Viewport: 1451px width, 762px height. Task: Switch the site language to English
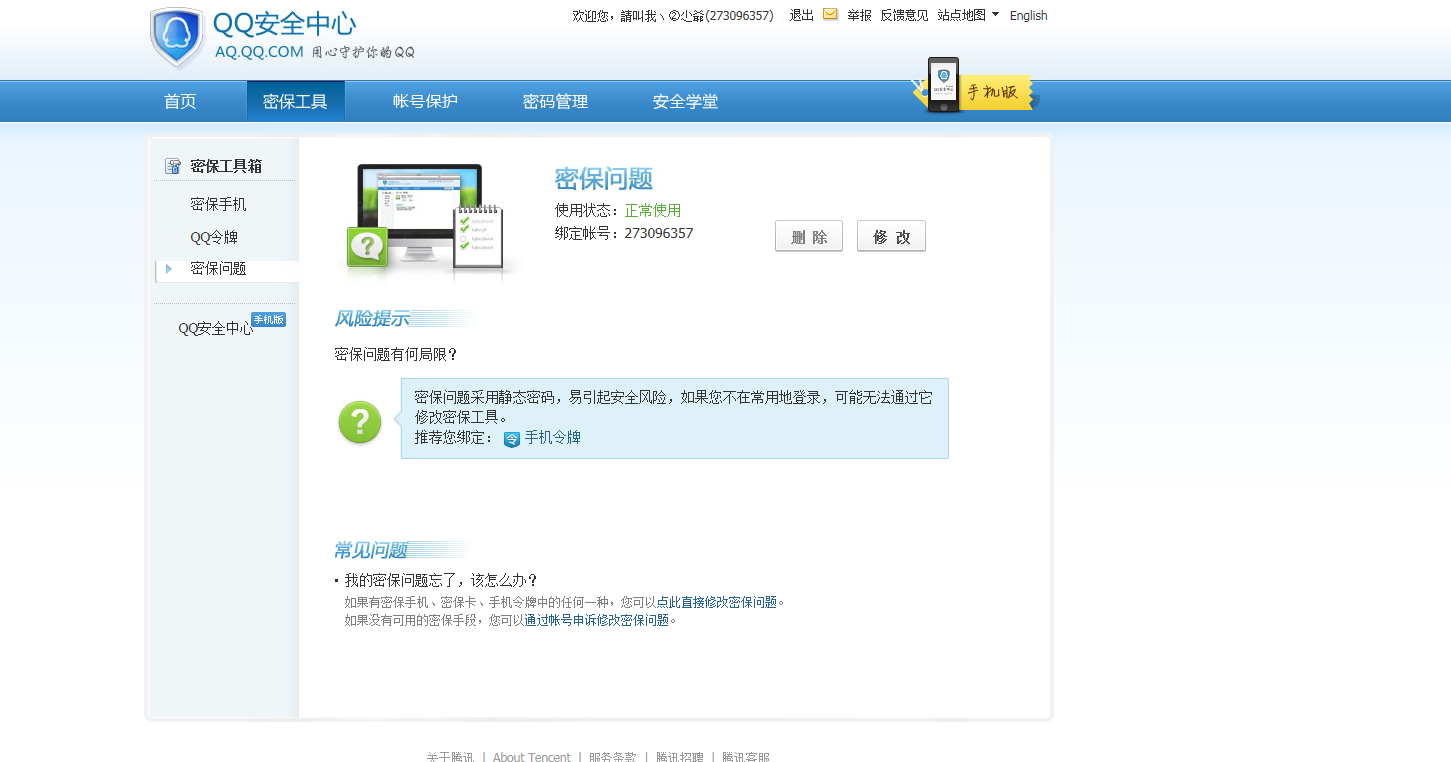point(1028,15)
